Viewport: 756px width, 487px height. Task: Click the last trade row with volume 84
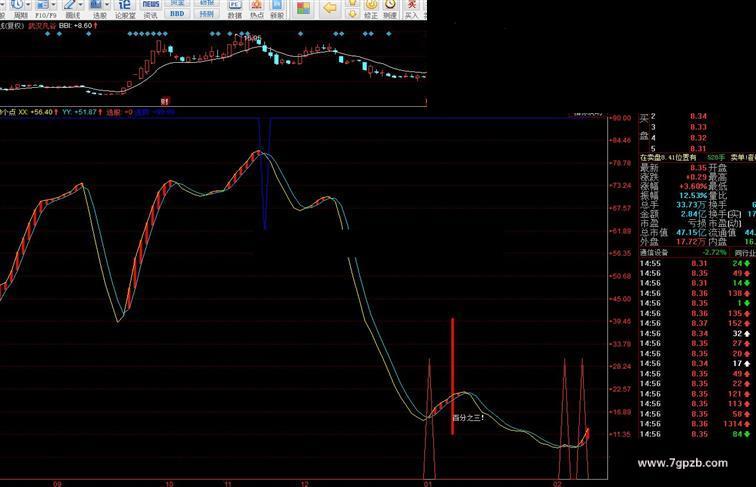click(x=695, y=434)
